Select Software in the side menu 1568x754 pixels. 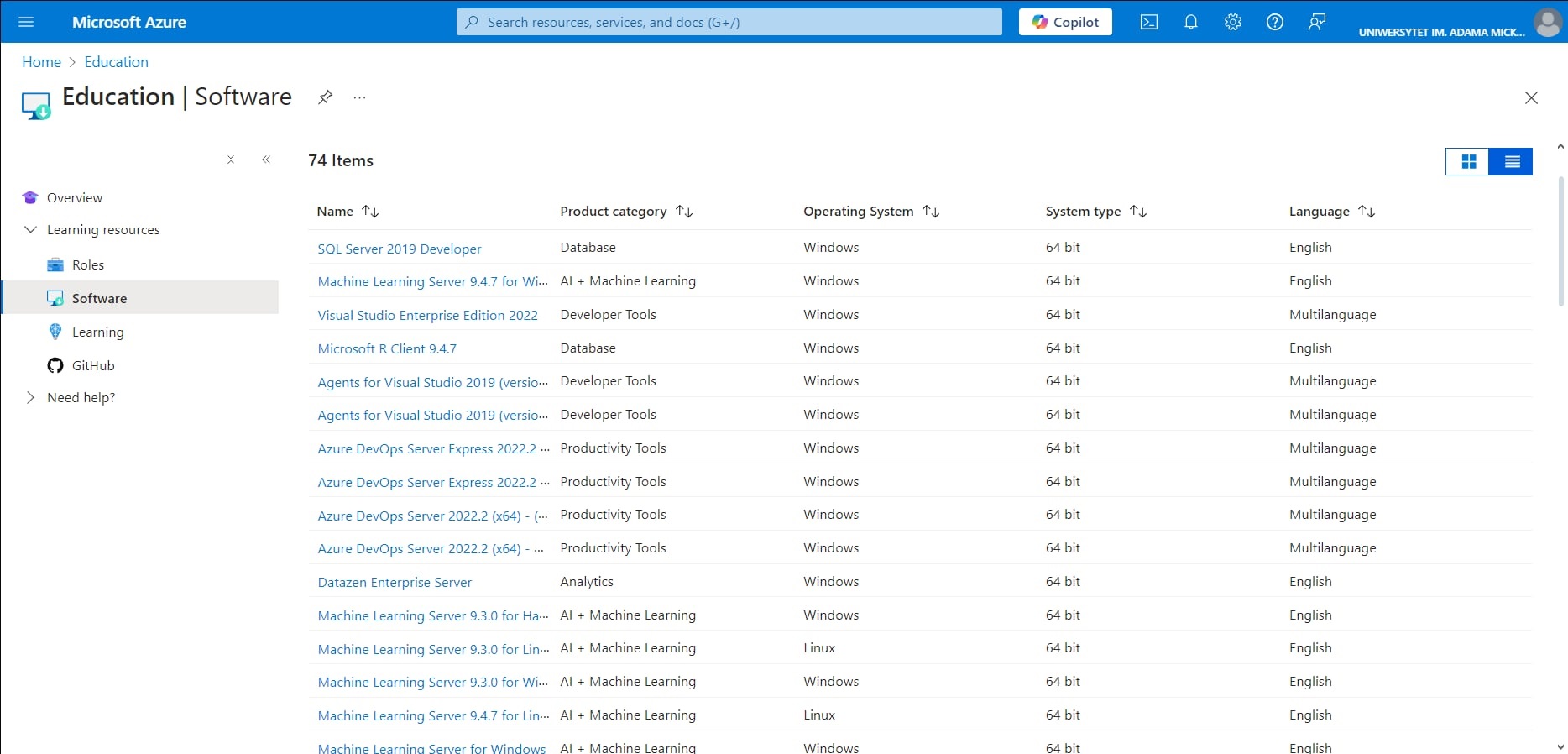99,298
